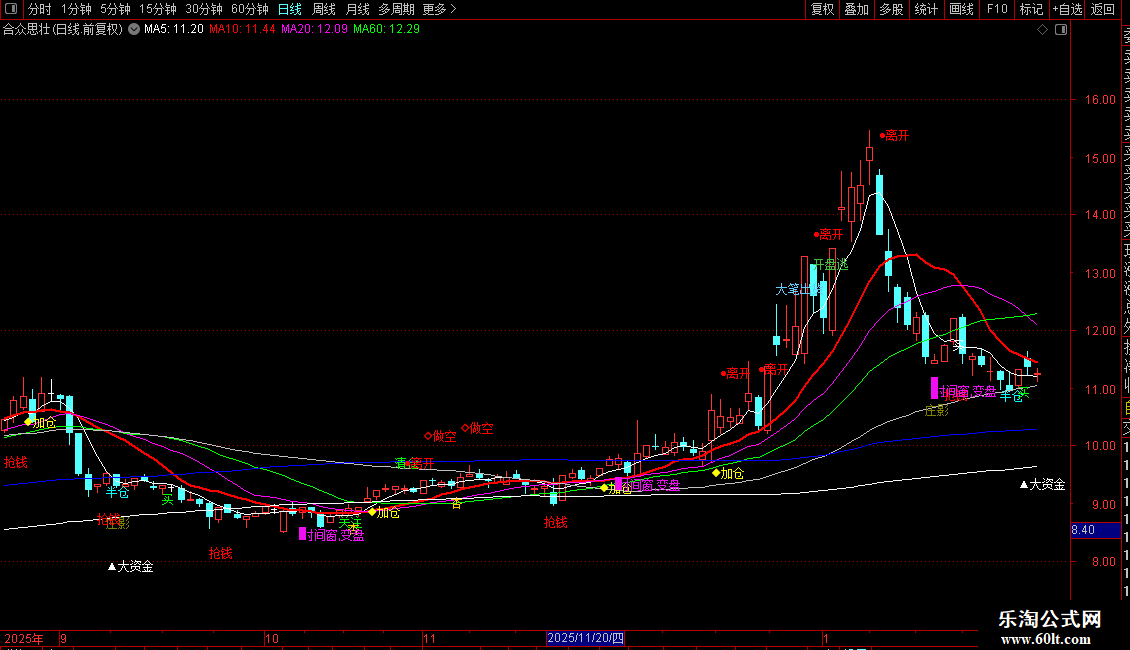Click the diamond marker icon above the chart
This screenshot has width=1130, height=650.
(1042, 30)
